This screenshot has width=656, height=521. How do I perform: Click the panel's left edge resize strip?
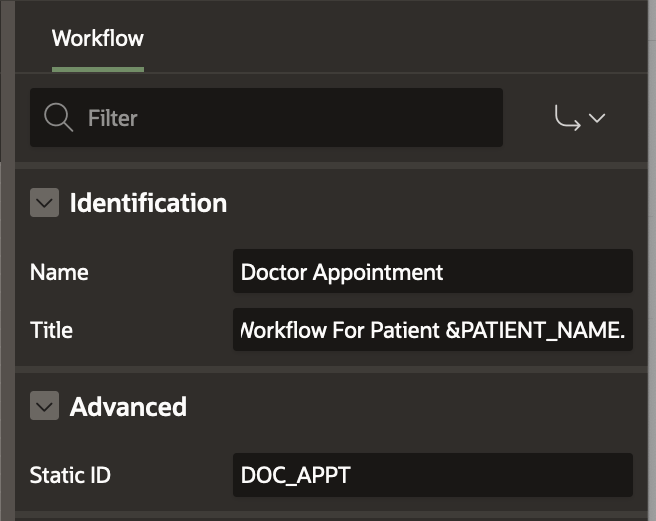(5, 260)
